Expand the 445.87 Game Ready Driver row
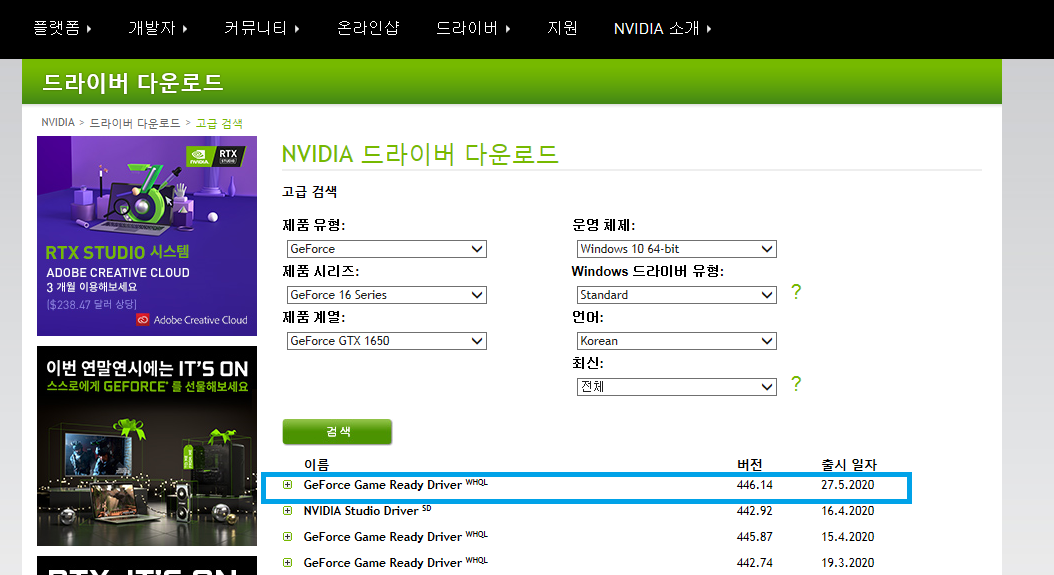This screenshot has width=1054, height=575. tap(288, 537)
